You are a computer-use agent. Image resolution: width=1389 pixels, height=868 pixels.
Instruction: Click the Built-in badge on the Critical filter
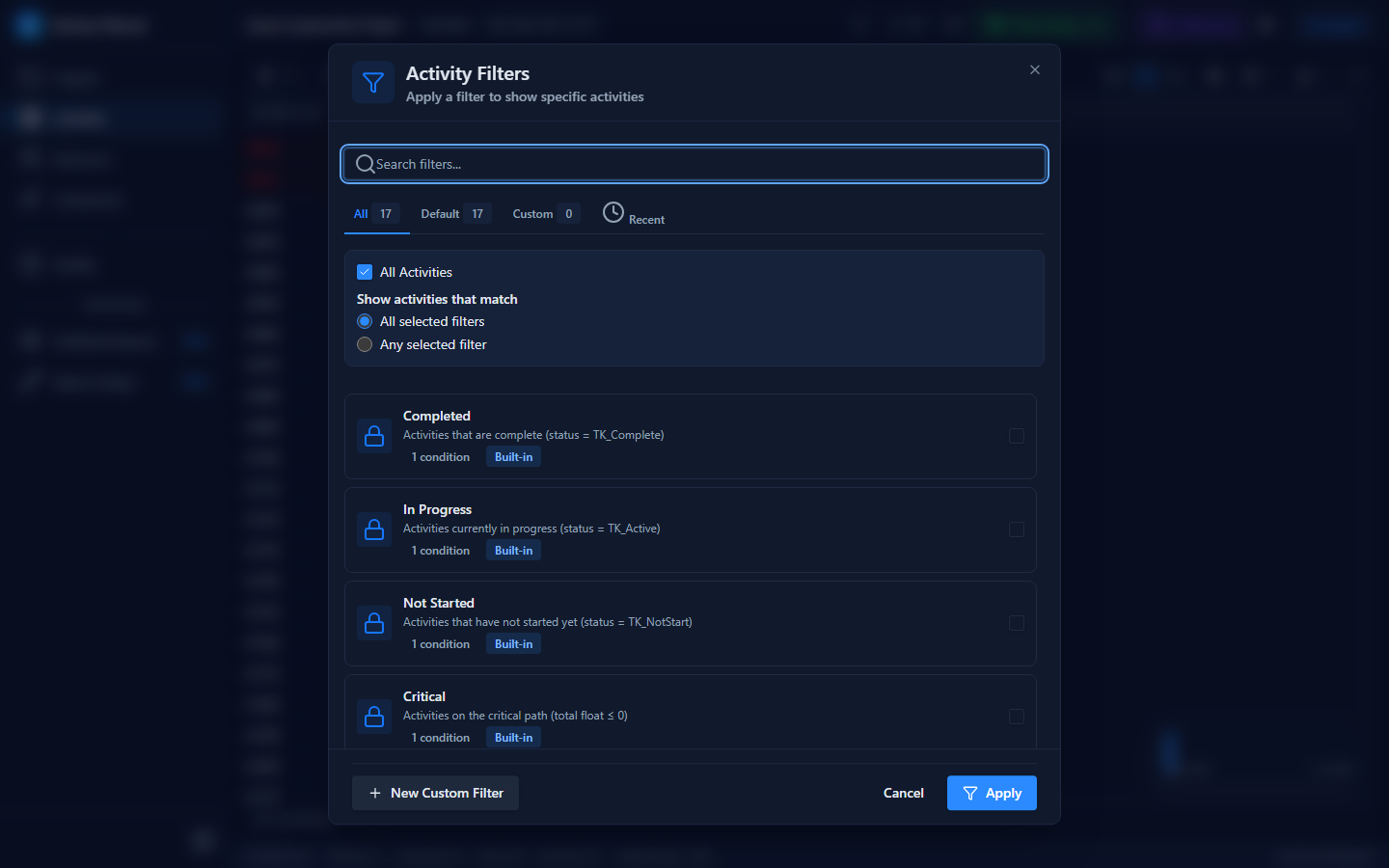(513, 738)
